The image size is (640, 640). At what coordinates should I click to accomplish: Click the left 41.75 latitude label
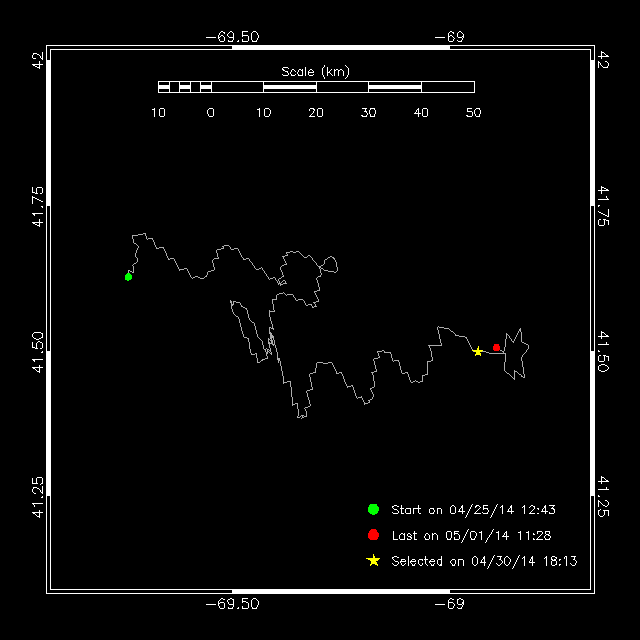pos(37,207)
